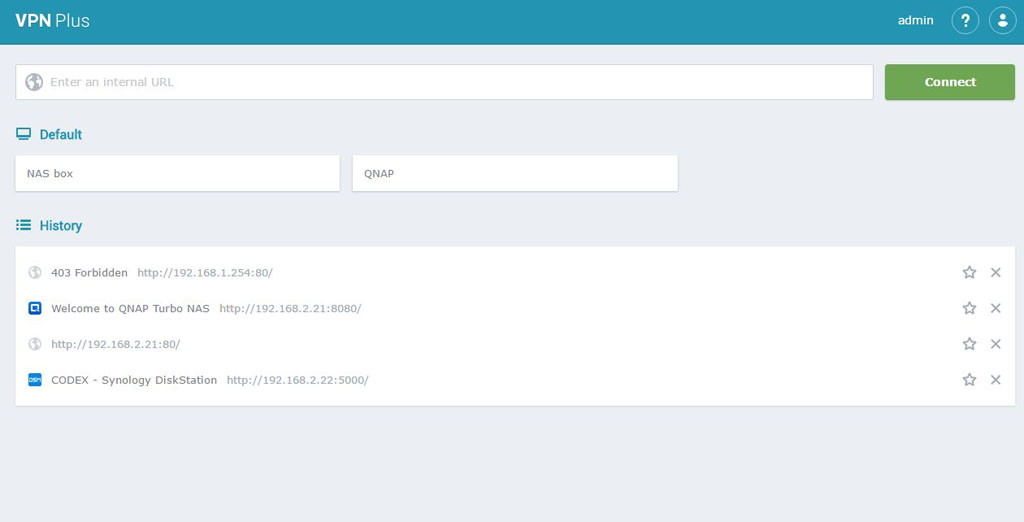Click globe icon of 403 Forbidden entry
Screen dimensions: 1024x522
tap(35, 272)
